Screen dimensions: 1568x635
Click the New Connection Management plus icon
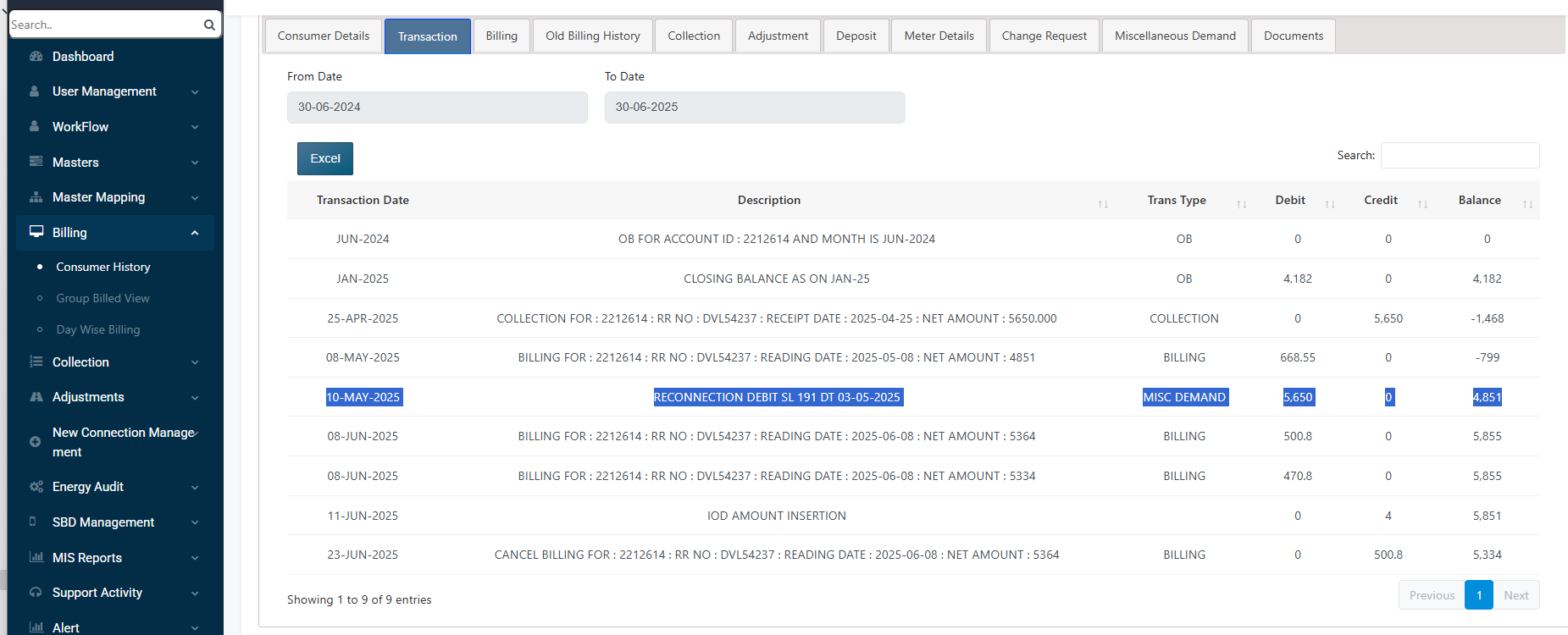[x=35, y=442]
